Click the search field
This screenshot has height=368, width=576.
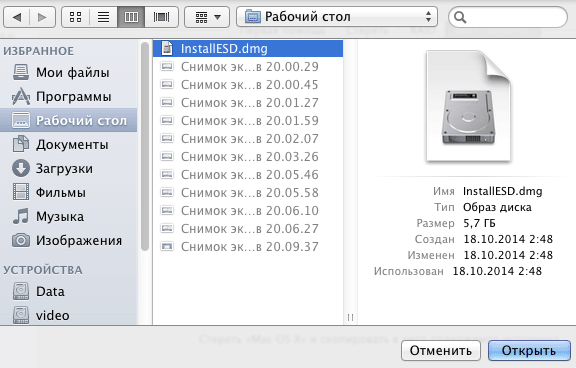508,17
